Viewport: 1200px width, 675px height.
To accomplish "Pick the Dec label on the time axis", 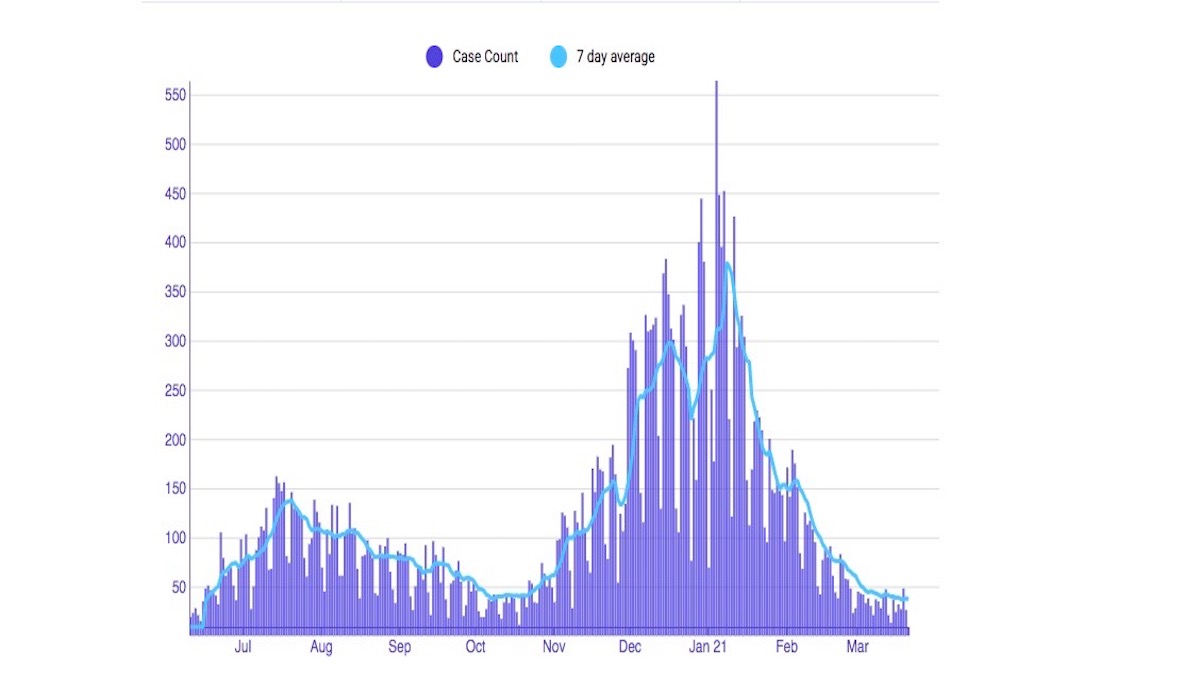I will (x=630, y=647).
